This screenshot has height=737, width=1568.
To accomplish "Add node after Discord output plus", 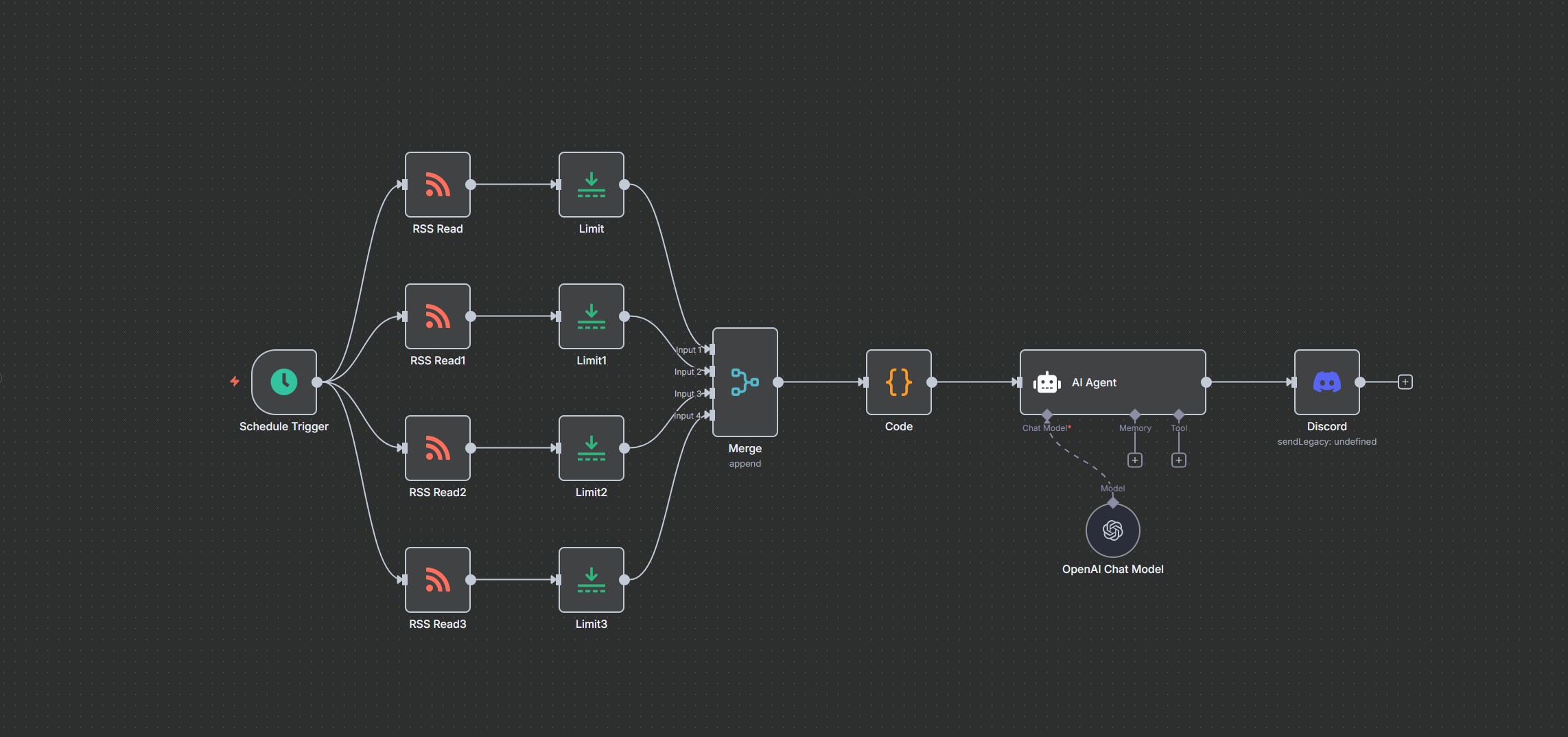I will [x=1405, y=382].
